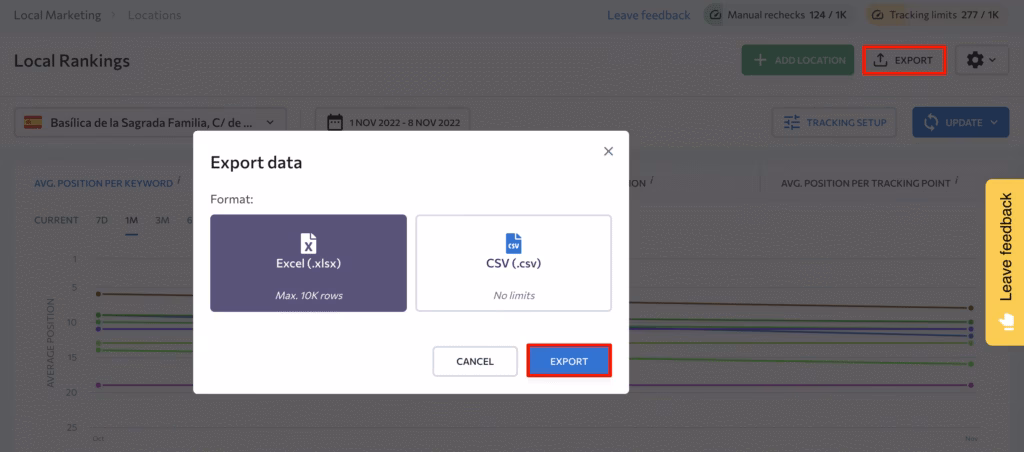
Task: Click the Update refresh icon
Action: [931, 122]
